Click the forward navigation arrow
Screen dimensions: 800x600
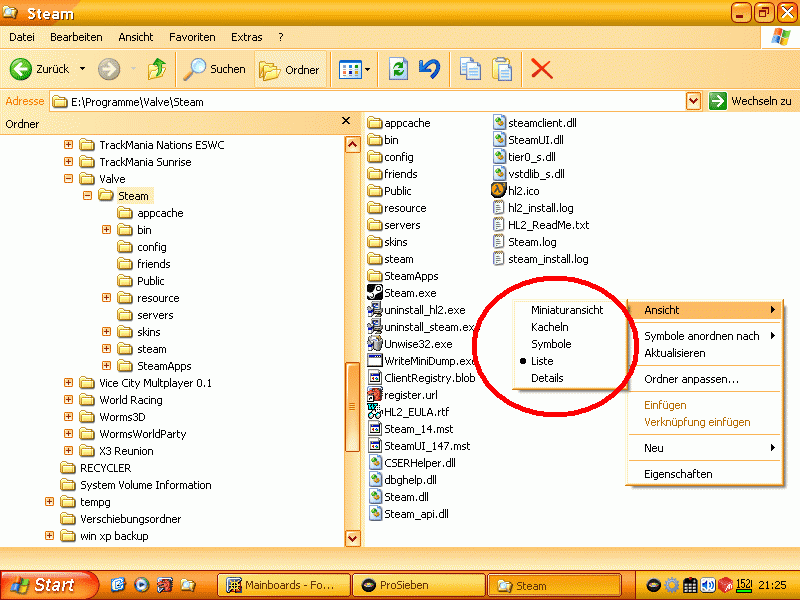(109, 69)
